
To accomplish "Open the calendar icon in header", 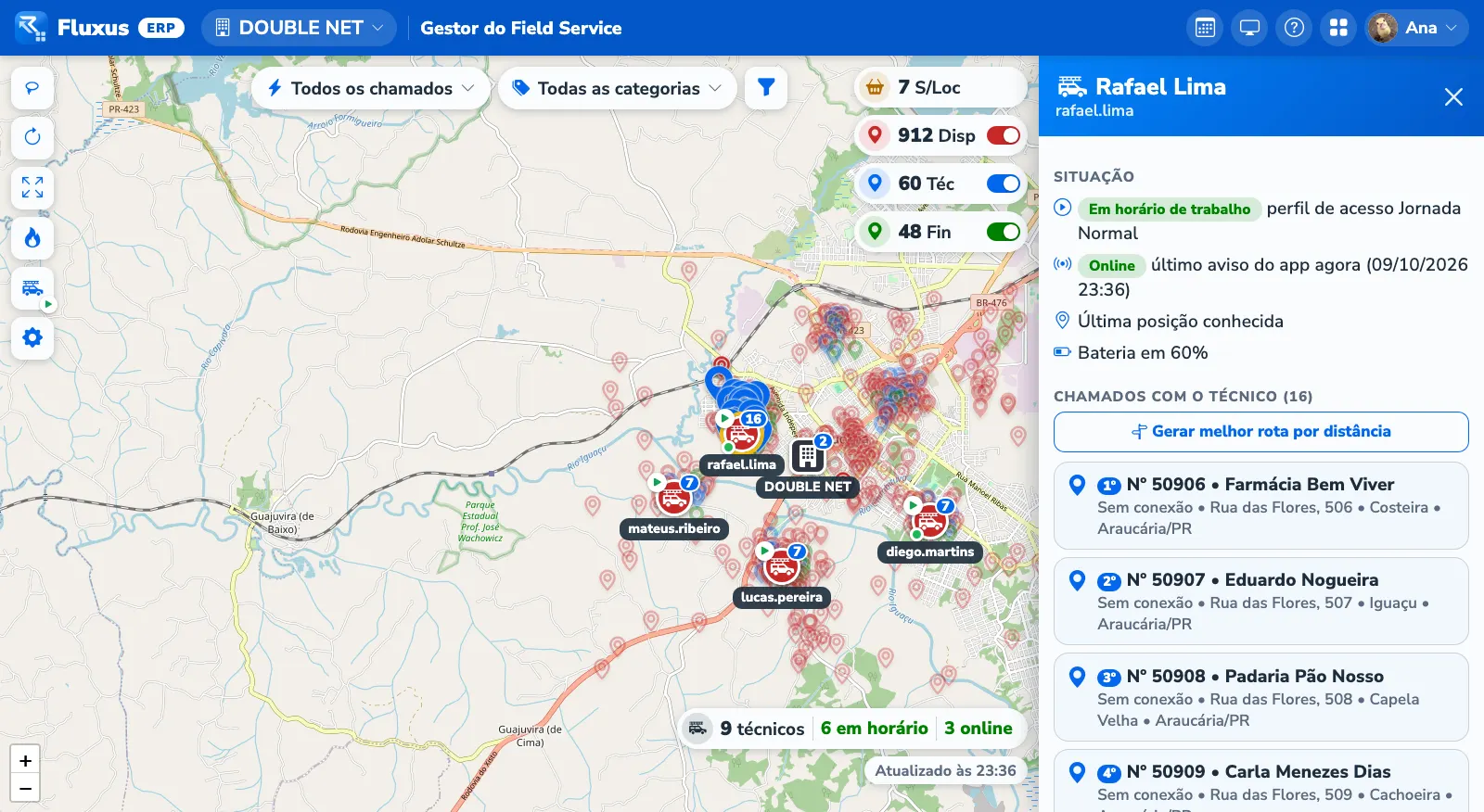I will point(1205,28).
